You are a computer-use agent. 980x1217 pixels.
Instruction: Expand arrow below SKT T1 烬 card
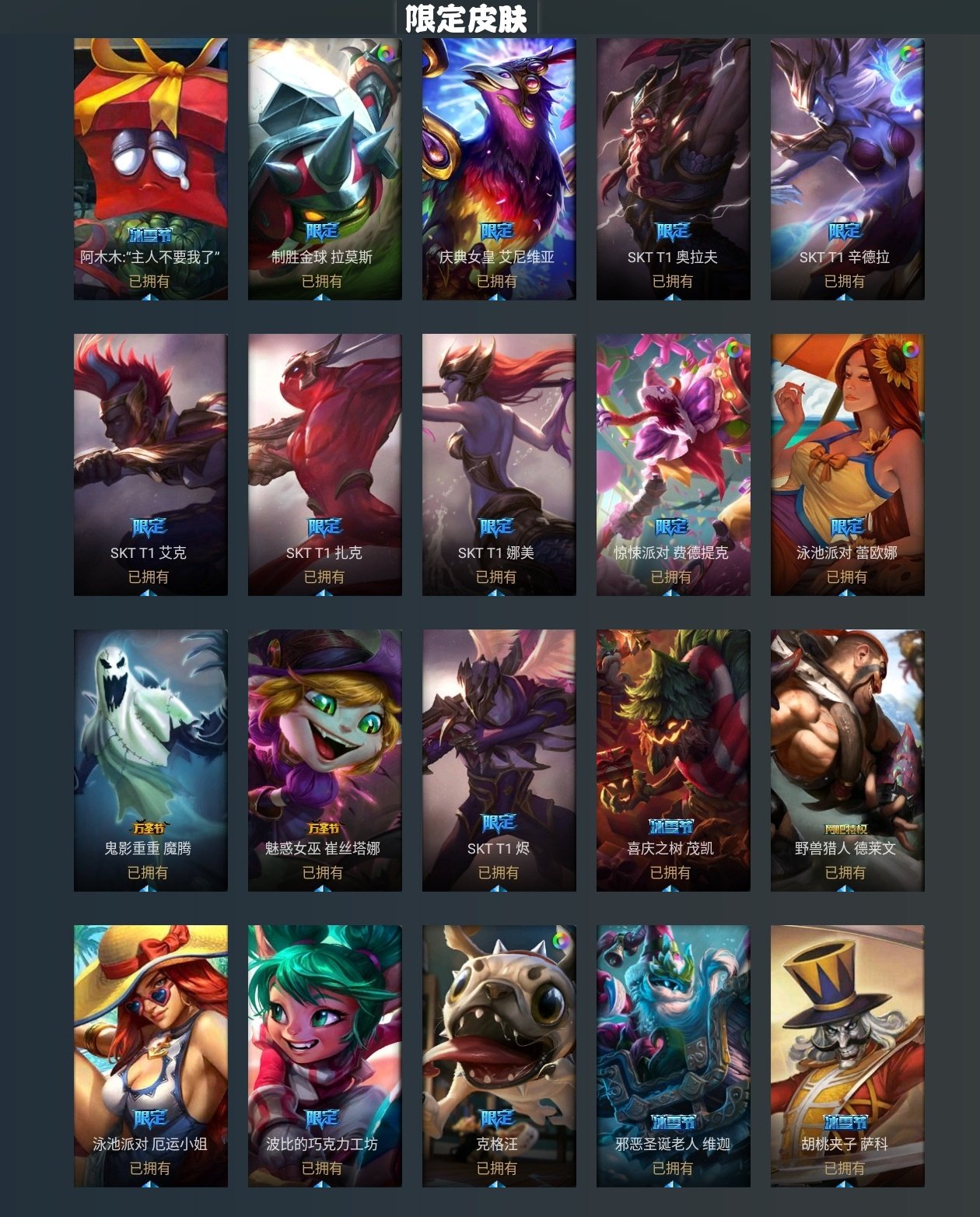point(499,889)
